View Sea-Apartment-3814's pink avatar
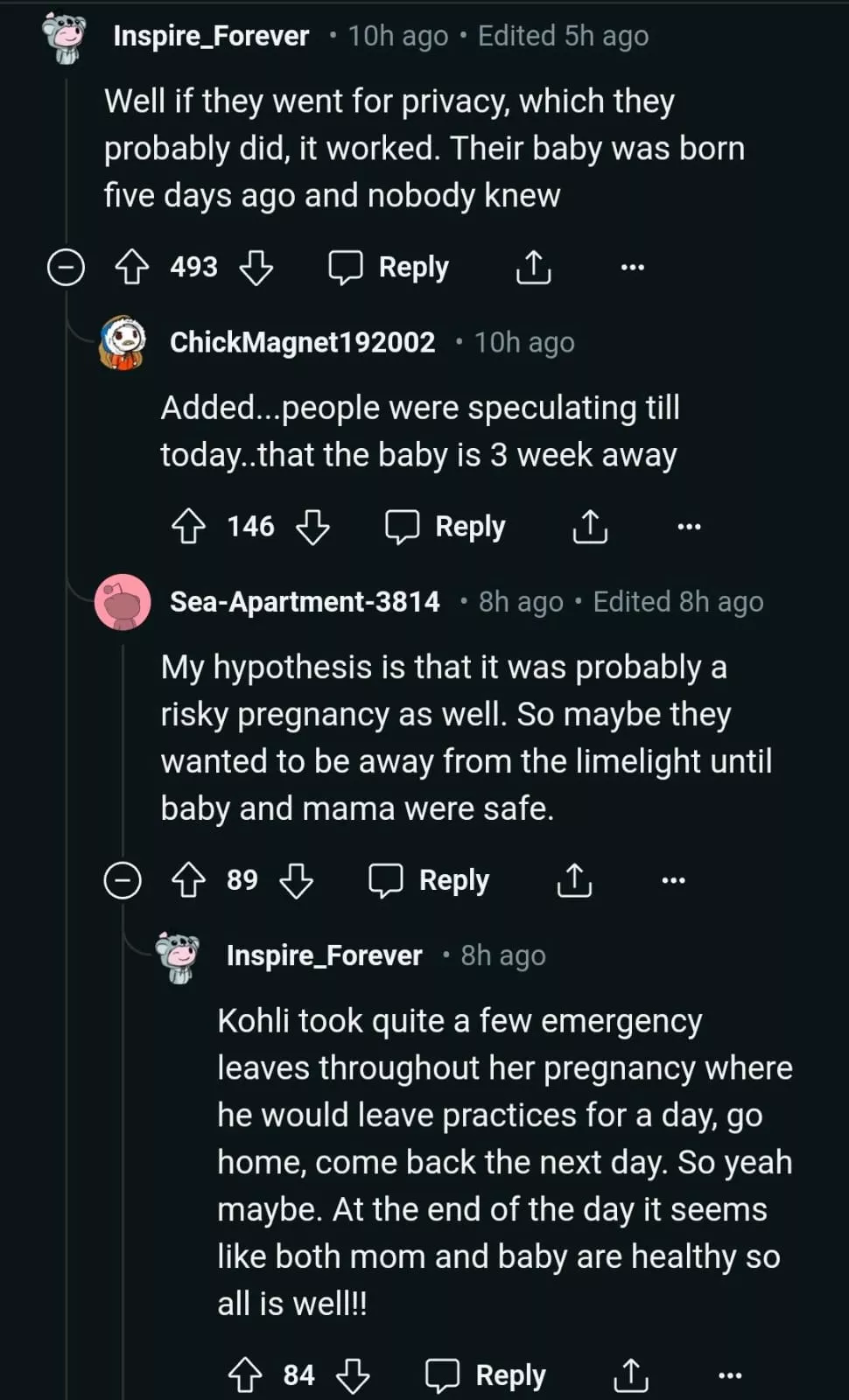849x1400 pixels. tap(123, 602)
